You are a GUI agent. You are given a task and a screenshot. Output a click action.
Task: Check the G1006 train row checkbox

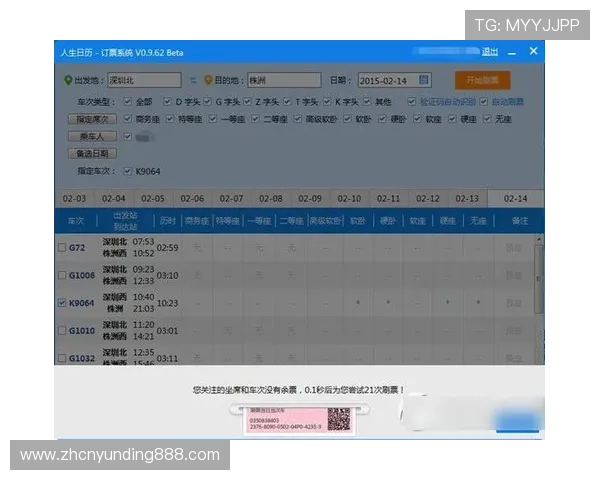(x=62, y=275)
